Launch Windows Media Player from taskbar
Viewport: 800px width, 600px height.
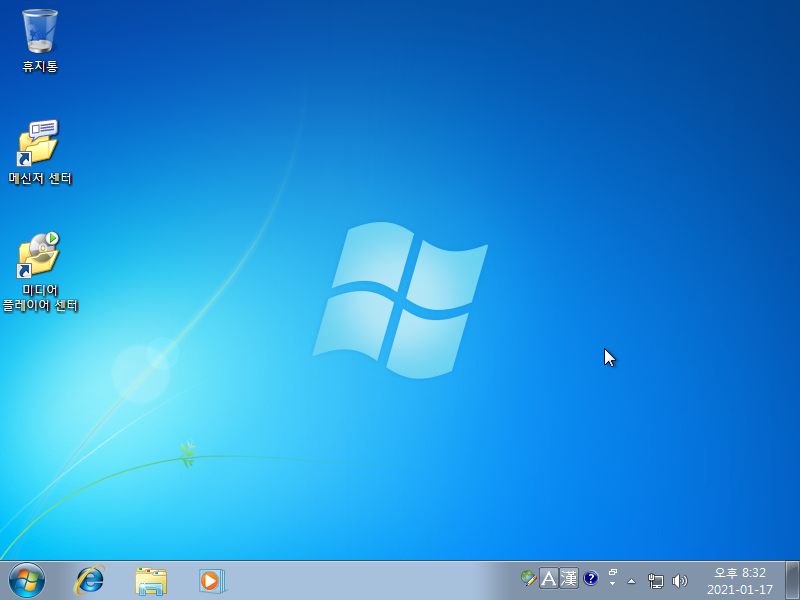click(212, 581)
